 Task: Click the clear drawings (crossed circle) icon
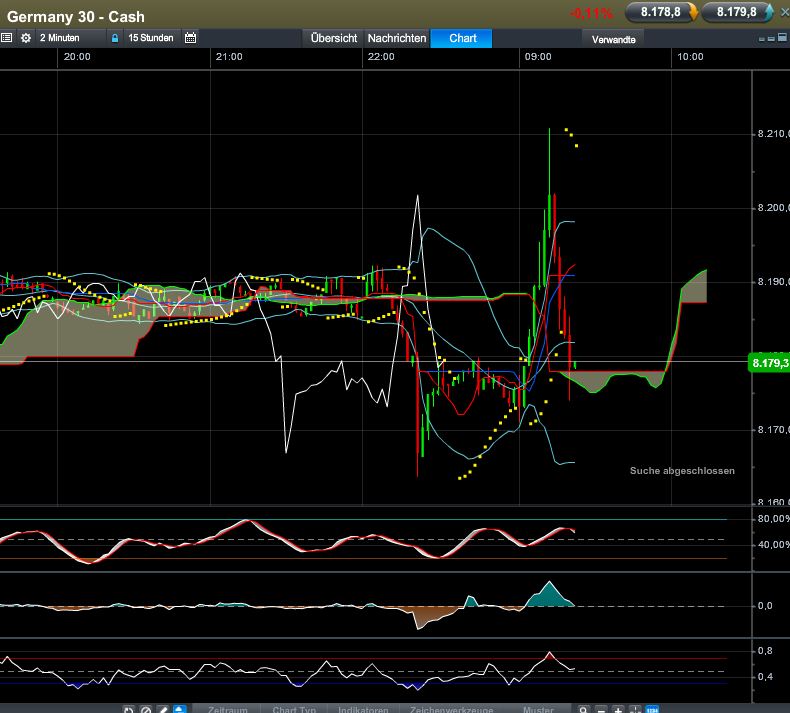pyautogui.click(x=146, y=709)
